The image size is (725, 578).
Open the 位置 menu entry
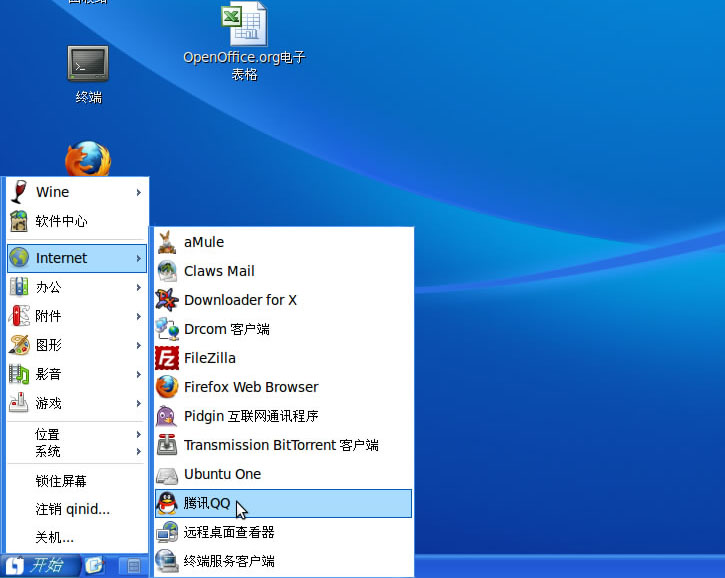pos(76,434)
